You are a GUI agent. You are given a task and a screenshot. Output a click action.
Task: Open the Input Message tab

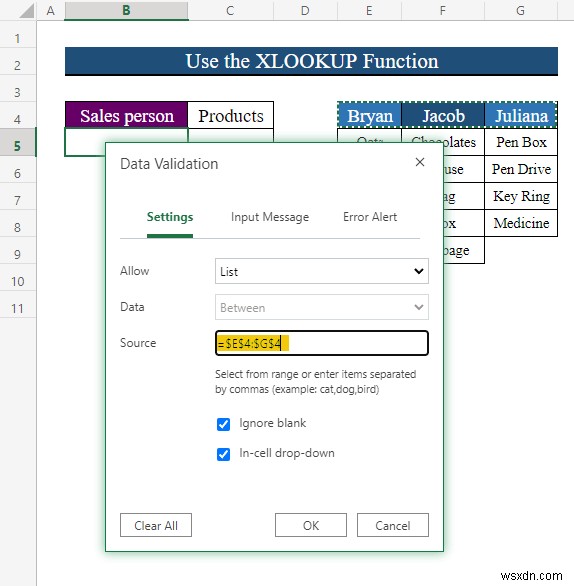[x=270, y=217]
